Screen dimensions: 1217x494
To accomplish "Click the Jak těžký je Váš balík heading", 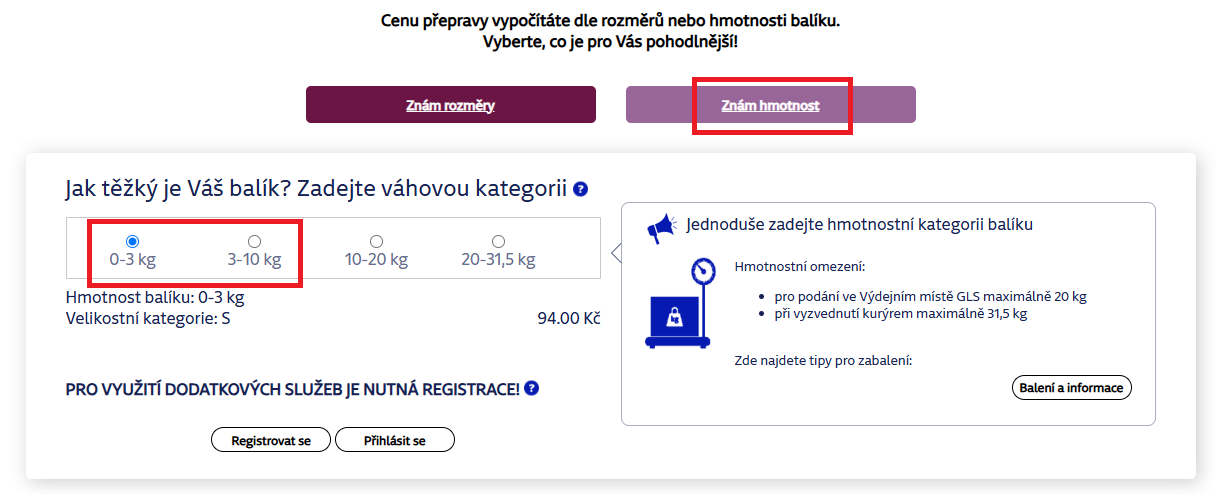I will [316, 189].
